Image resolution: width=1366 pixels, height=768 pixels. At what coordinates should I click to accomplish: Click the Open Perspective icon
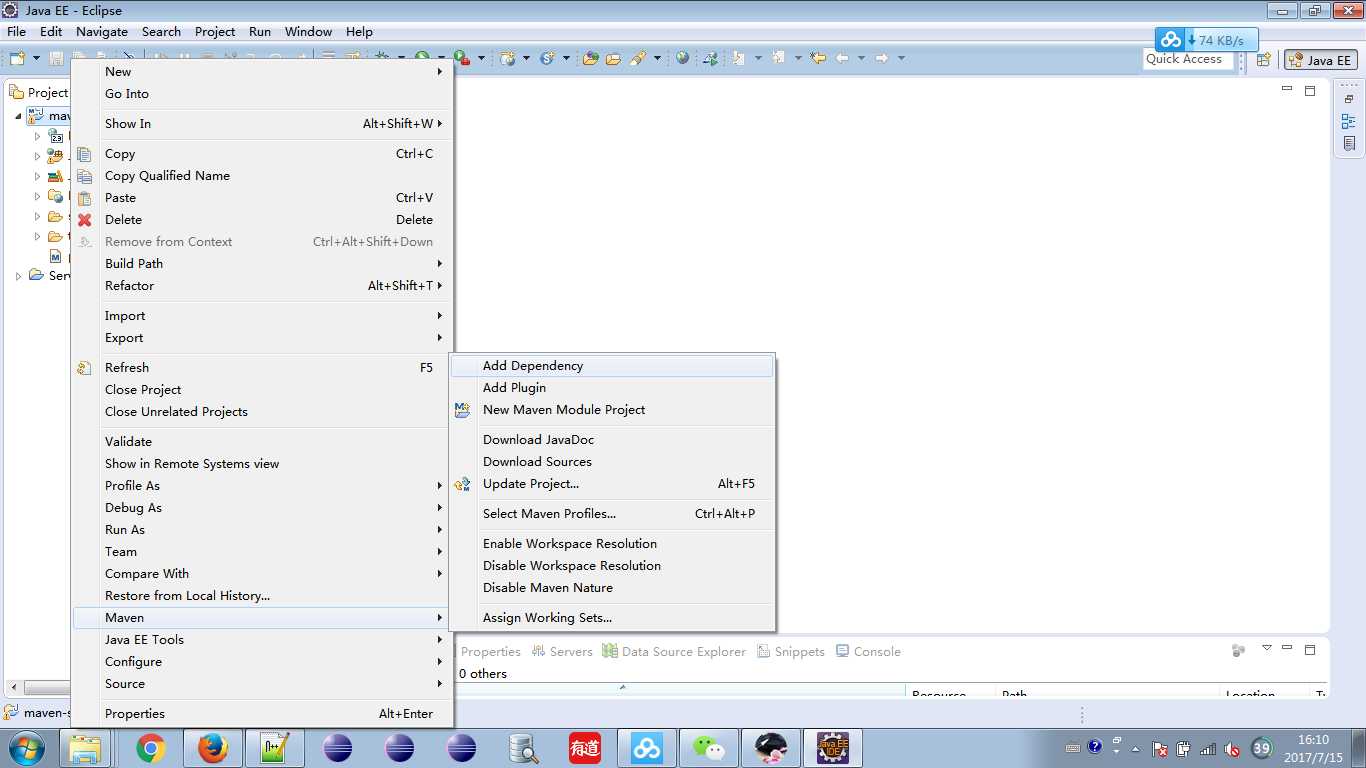coord(1263,60)
